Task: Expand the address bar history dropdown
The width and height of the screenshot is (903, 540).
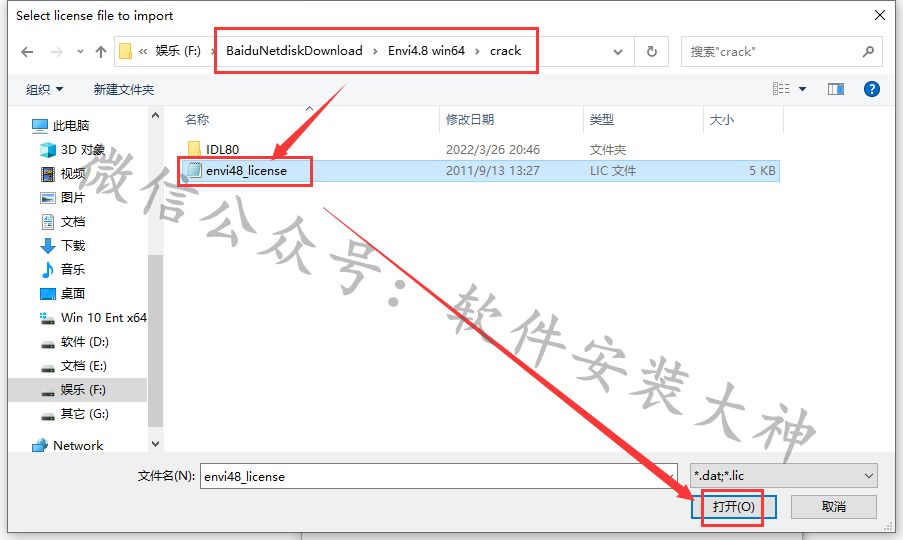Action: (x=617, y=52)
